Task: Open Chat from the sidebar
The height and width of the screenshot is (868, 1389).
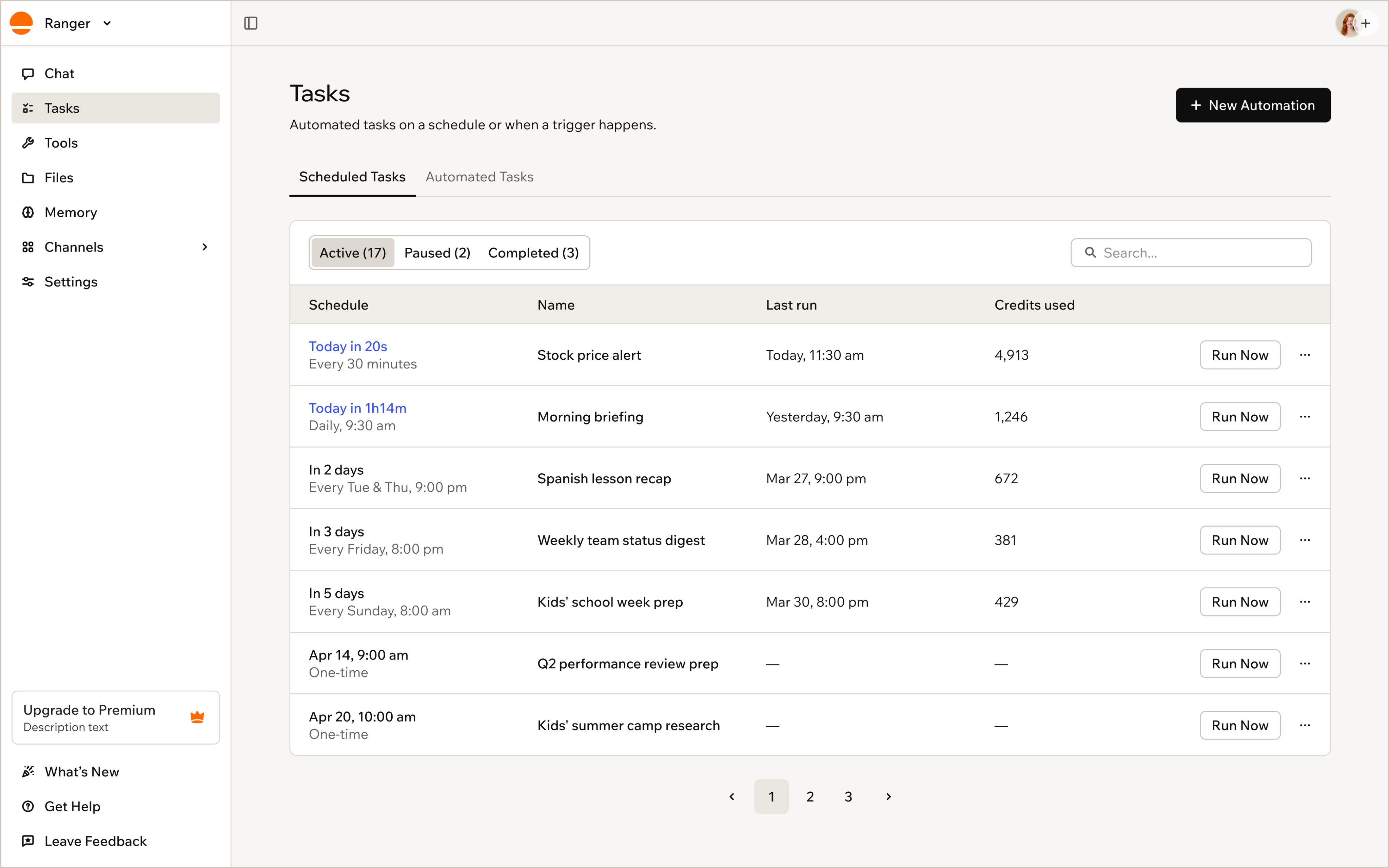Action: (115, 74)
